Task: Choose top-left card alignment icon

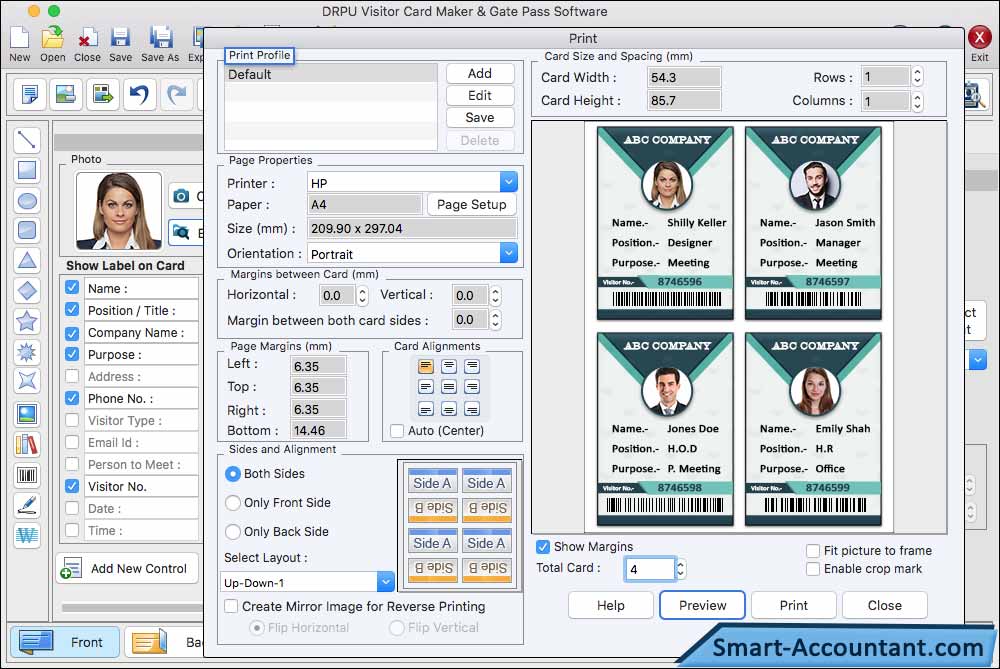Action: click(426, 367)
